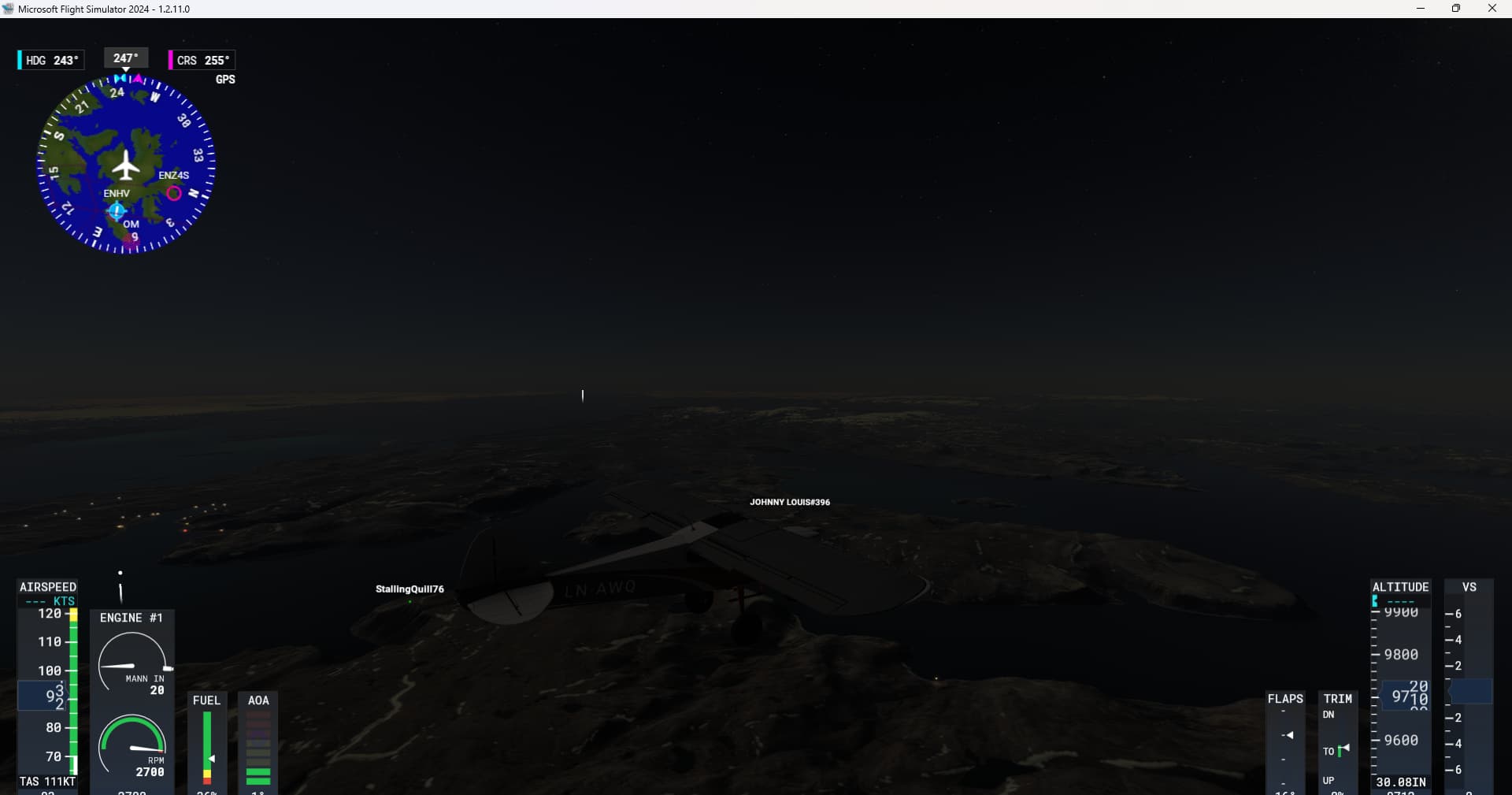This screenshot has height=795, width=1512.
Task: Click the AOA indicator bars
Action: pos(258,748)
